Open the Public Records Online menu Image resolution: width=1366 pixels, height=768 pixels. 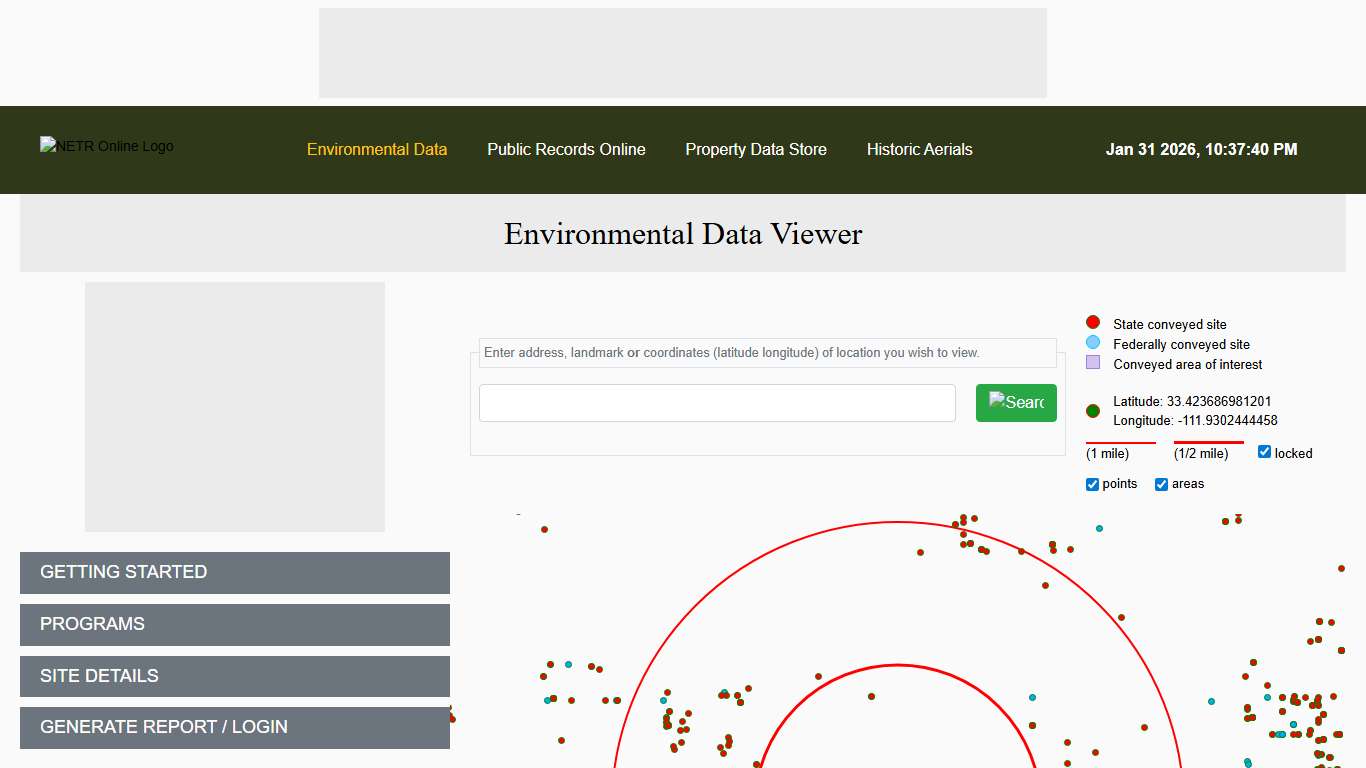tap(566, 149)
